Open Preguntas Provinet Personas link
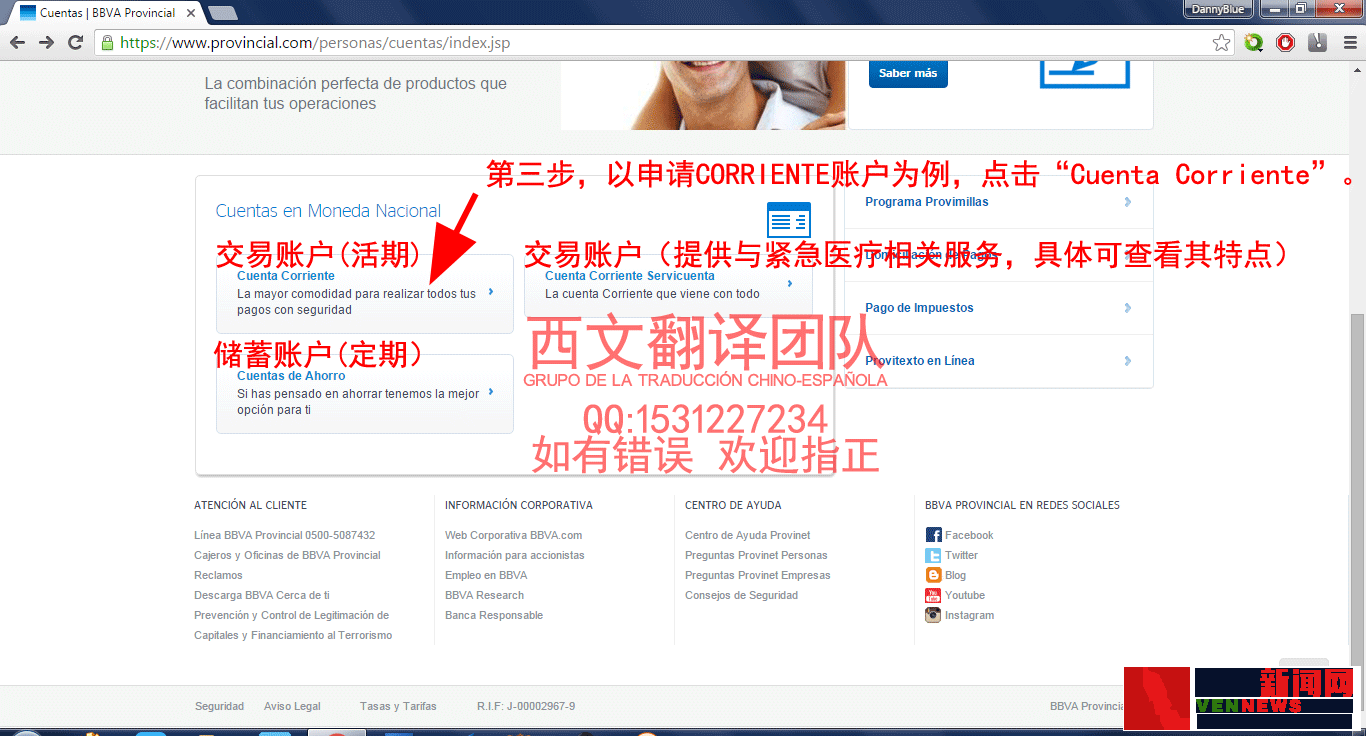 click(756, 555)
